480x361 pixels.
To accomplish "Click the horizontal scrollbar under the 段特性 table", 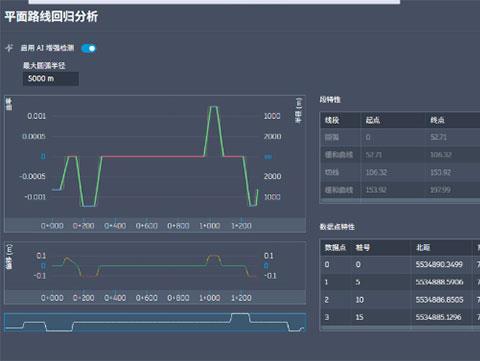I will tap(400, 201).
